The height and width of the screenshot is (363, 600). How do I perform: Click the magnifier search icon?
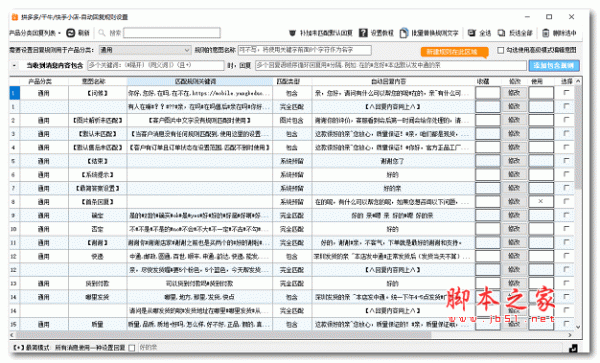[102, 33]
